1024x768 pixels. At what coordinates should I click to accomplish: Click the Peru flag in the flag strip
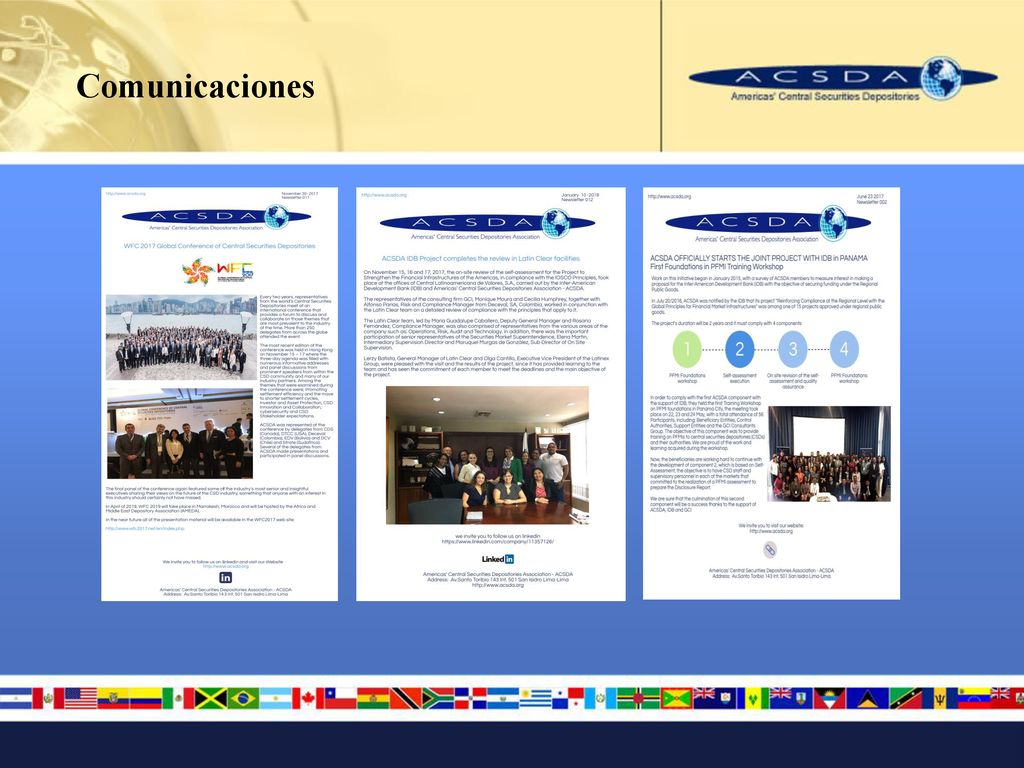(x=48, y=698)
